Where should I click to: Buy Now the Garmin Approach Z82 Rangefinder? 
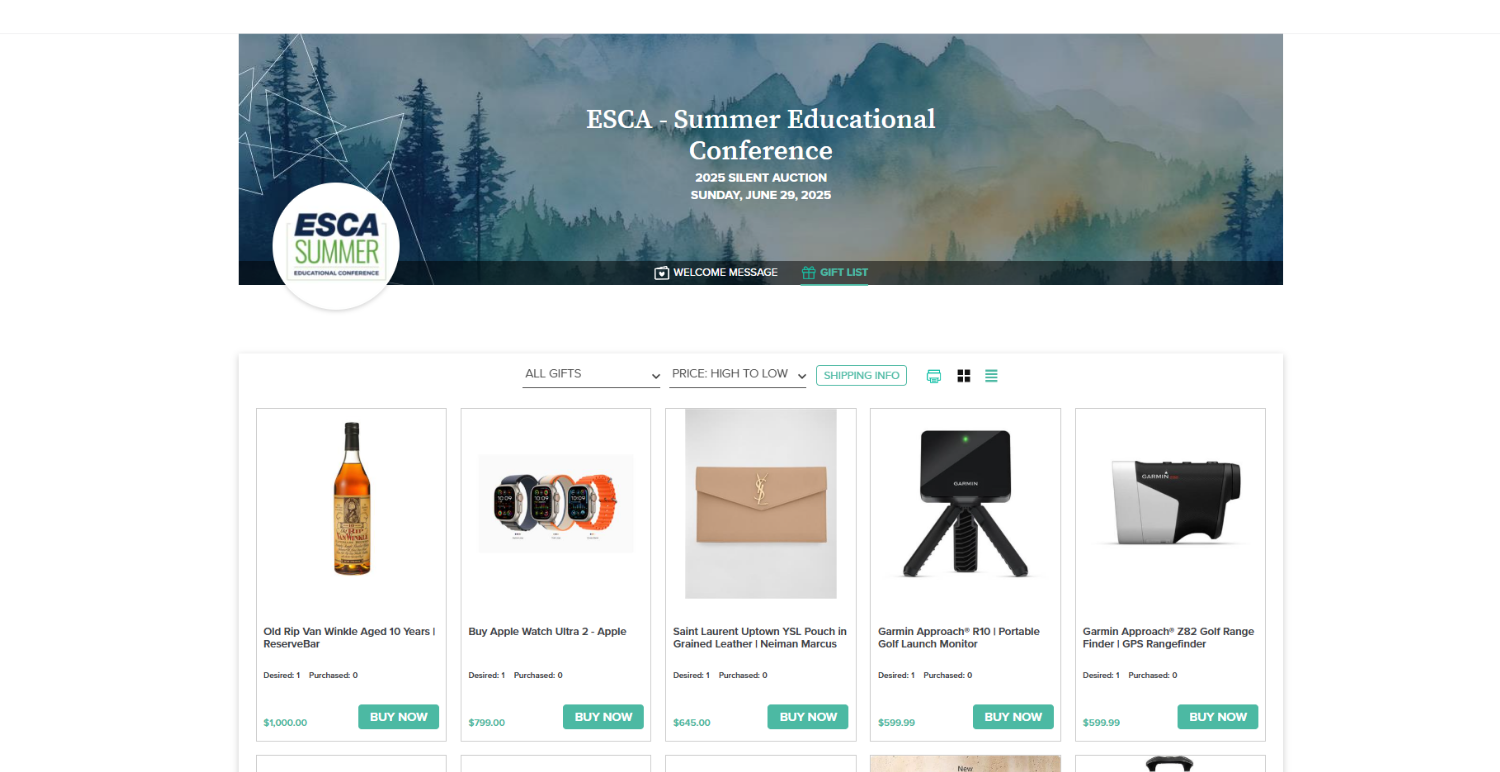(1218, 717)
